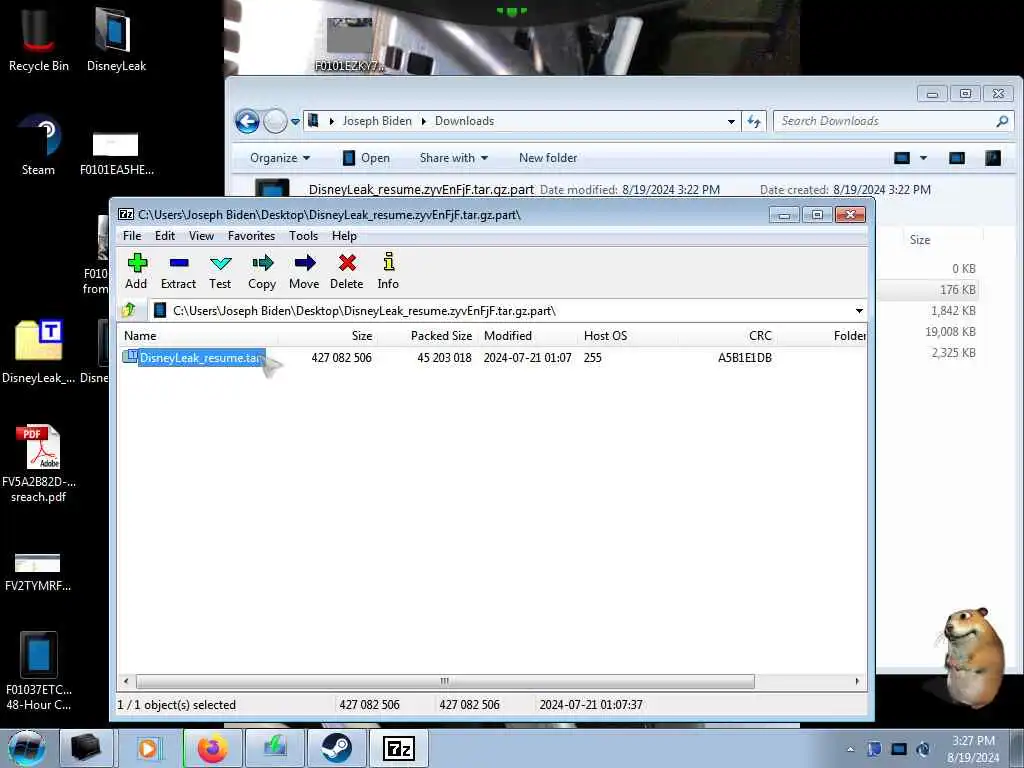Image resolution: width=1024 pixels, height=768 pixels.
Task: Open the View menu in 7-Zip
Action: pyautogui.click(x=201, y=236)
